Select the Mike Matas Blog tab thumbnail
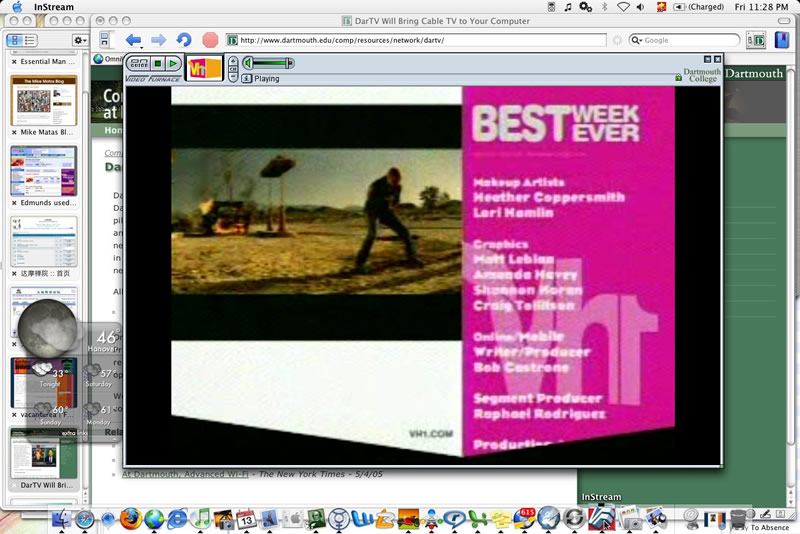 coord(44,100)
